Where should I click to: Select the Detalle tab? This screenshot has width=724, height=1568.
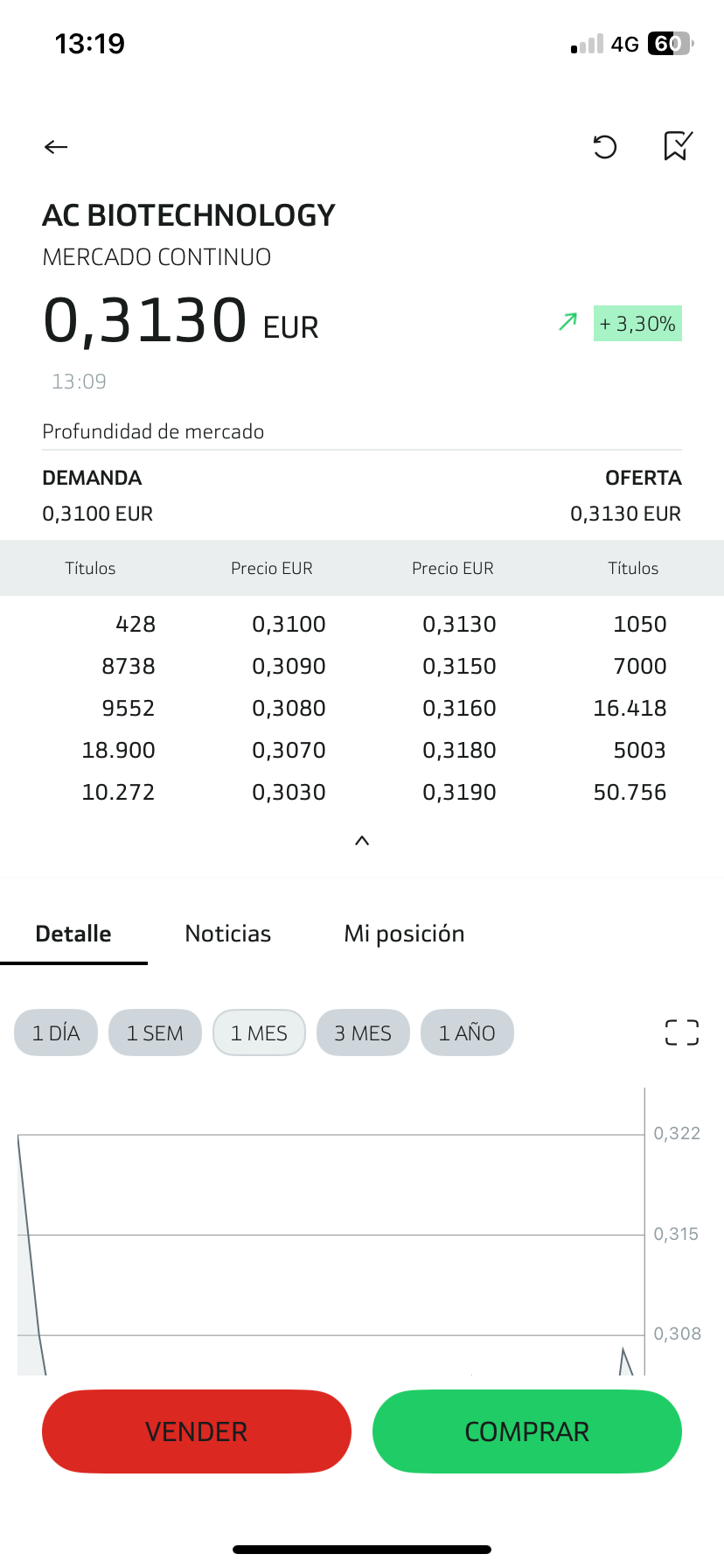[x=73, y=934]
